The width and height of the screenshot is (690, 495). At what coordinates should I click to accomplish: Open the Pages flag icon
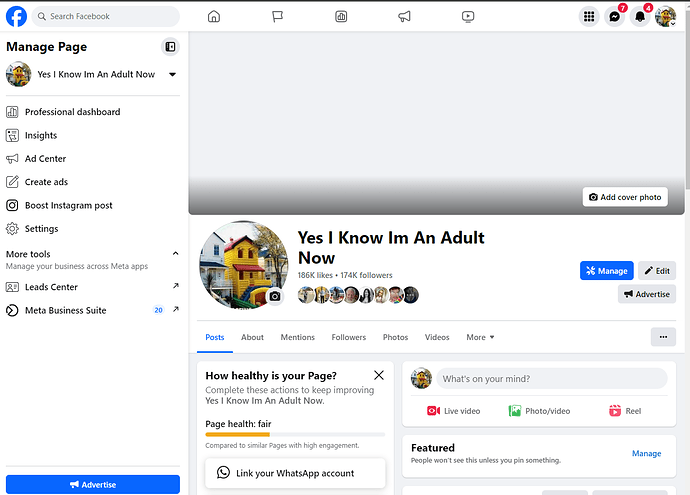[277, 16]
